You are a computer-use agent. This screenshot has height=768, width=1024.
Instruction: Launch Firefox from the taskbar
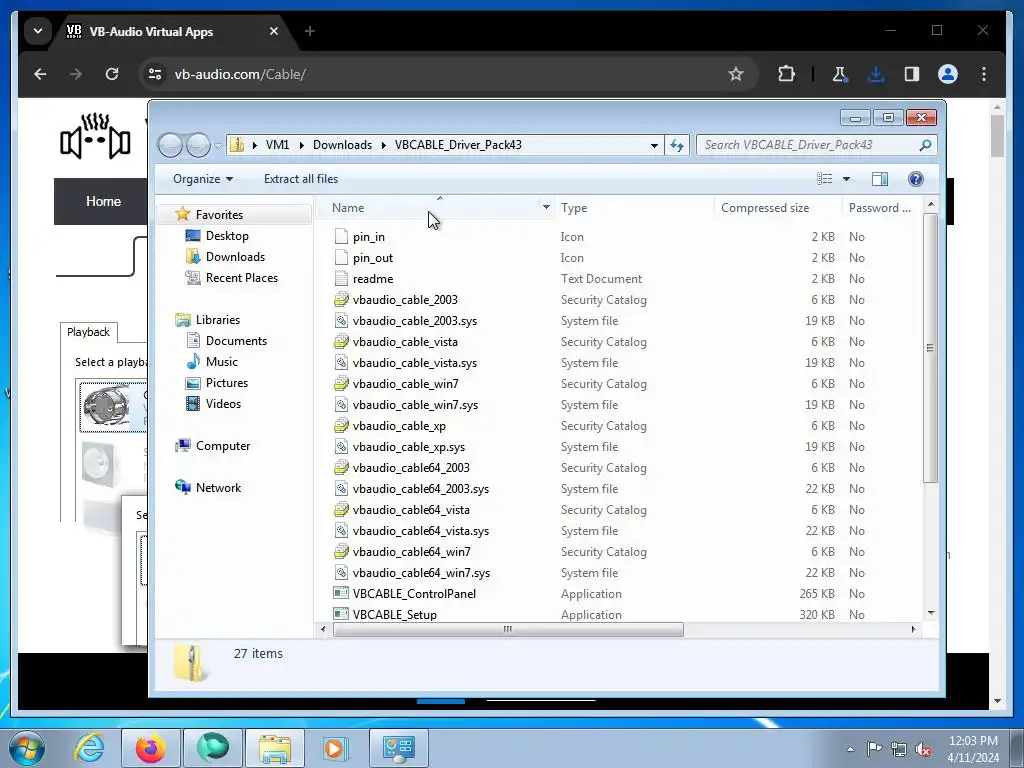click(x=151, y=748)
